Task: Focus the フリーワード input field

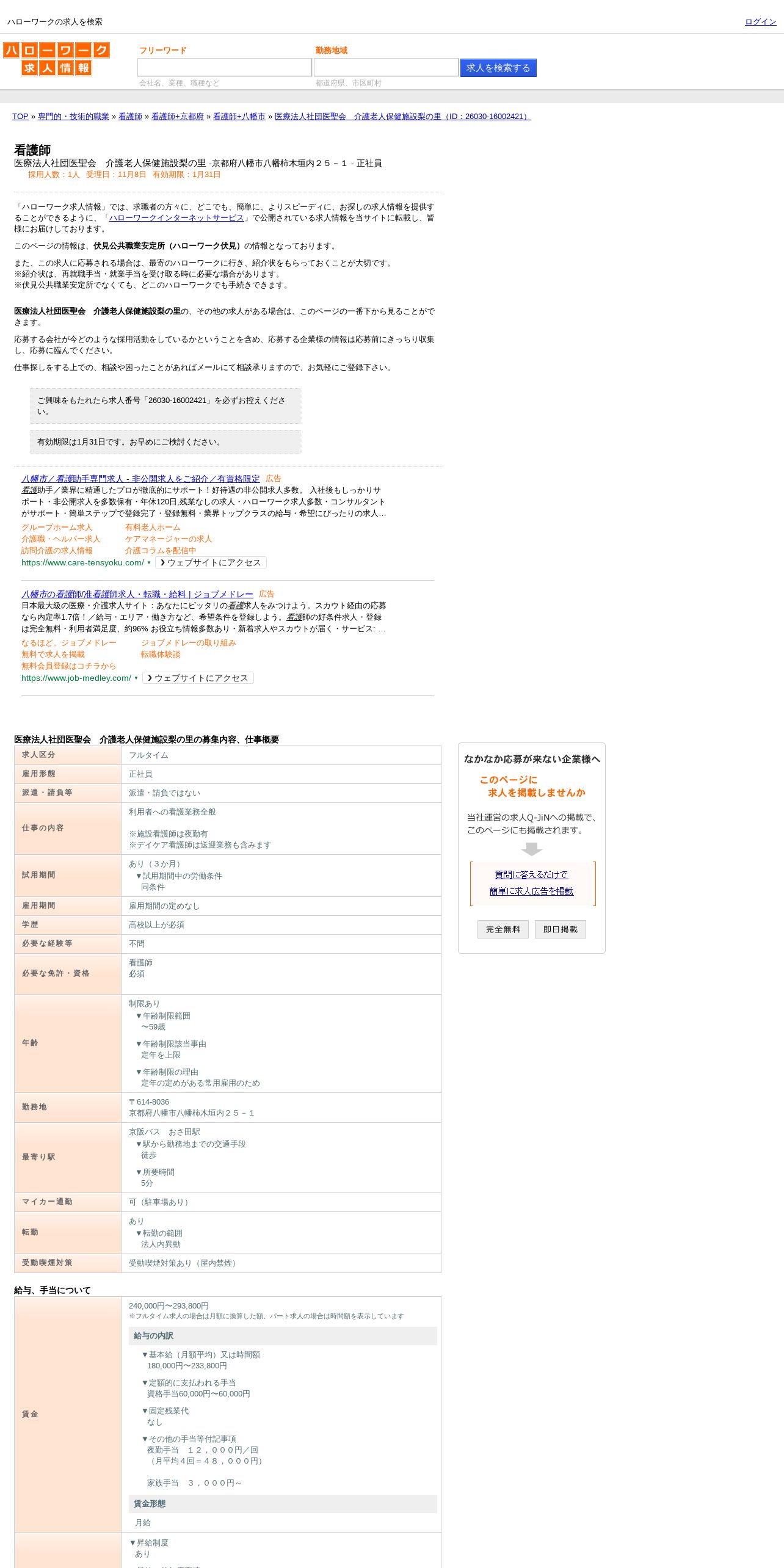Action: click(x=225, y=67)
